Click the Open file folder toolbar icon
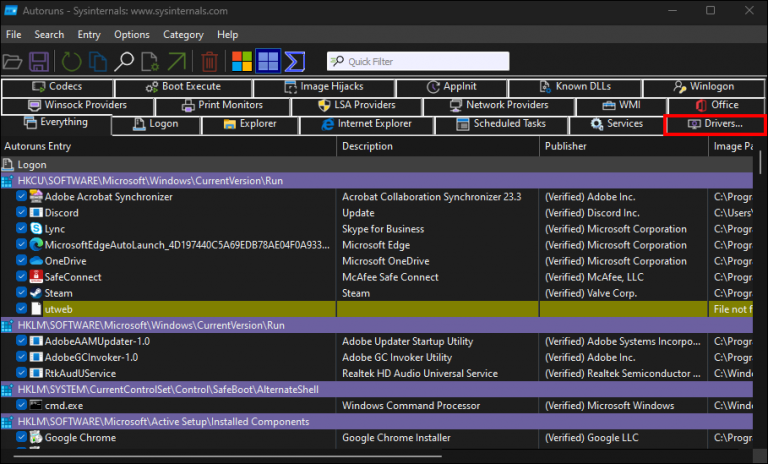This screenshot has height=464, width=768. [14, 61]
